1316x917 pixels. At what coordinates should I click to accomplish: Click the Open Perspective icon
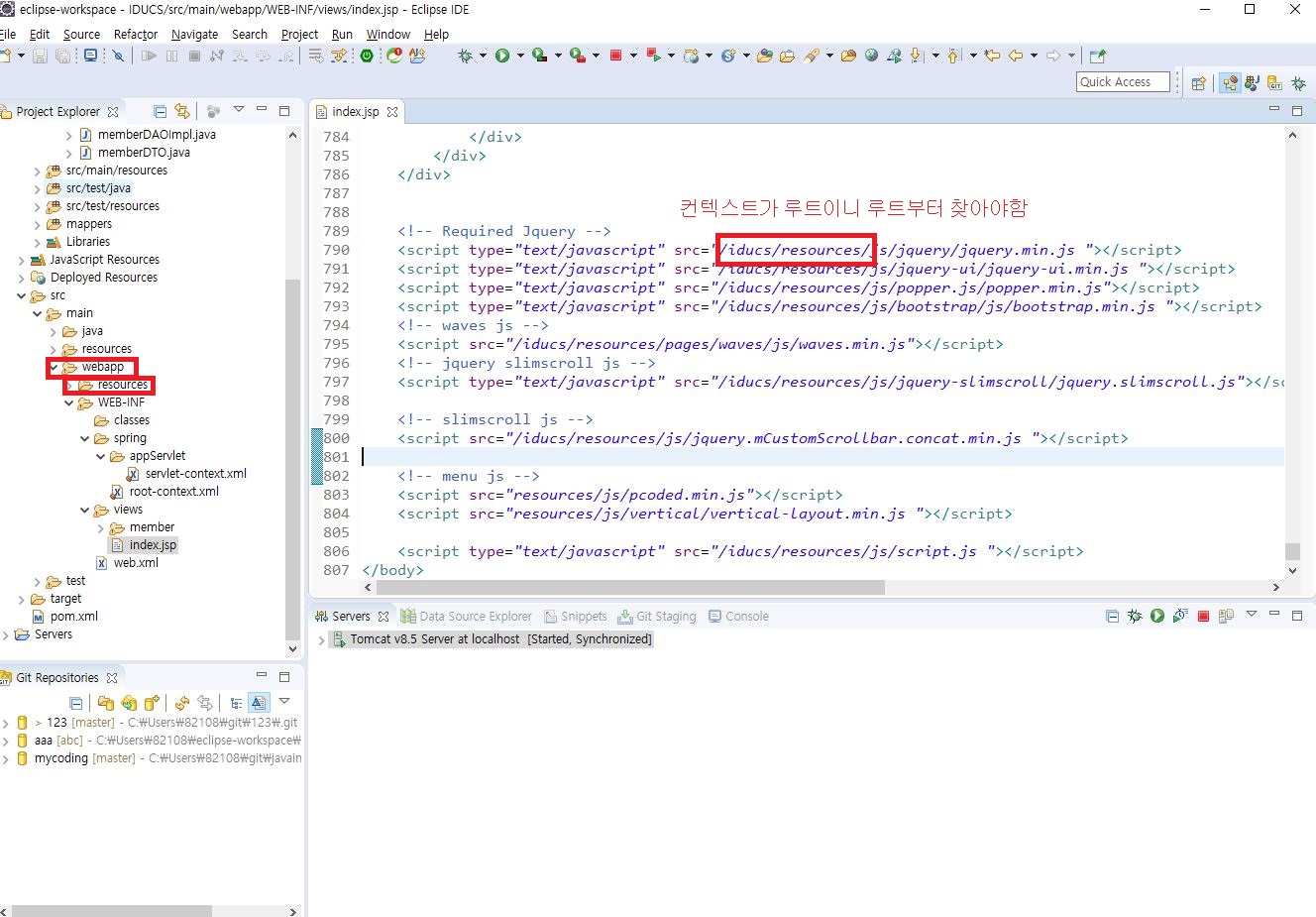point(1199,83)
